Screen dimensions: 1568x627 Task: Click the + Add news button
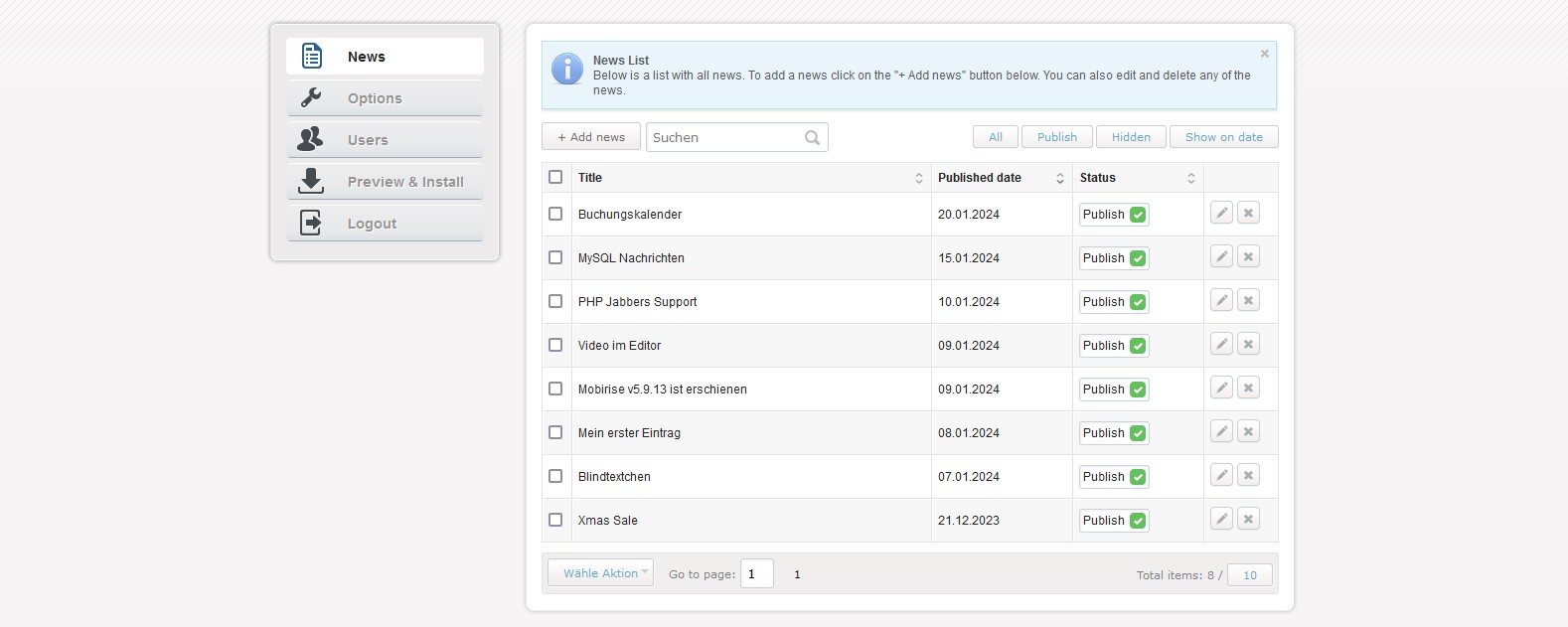pyautogui.click(x=591, y=137)
